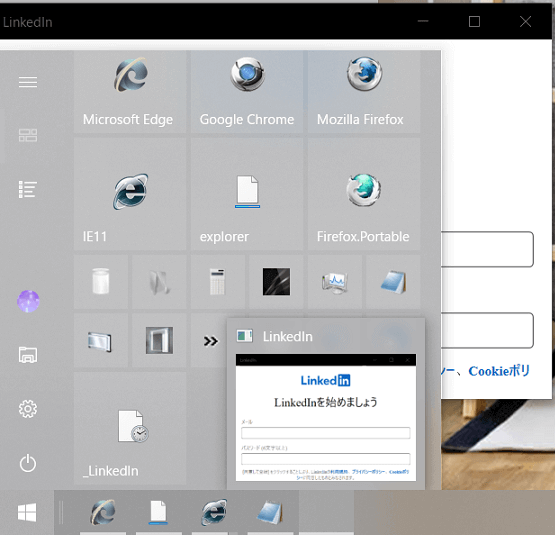555x535 pixels.
Task: Open the Microsoft Edge tile
Action: [130, 91]
